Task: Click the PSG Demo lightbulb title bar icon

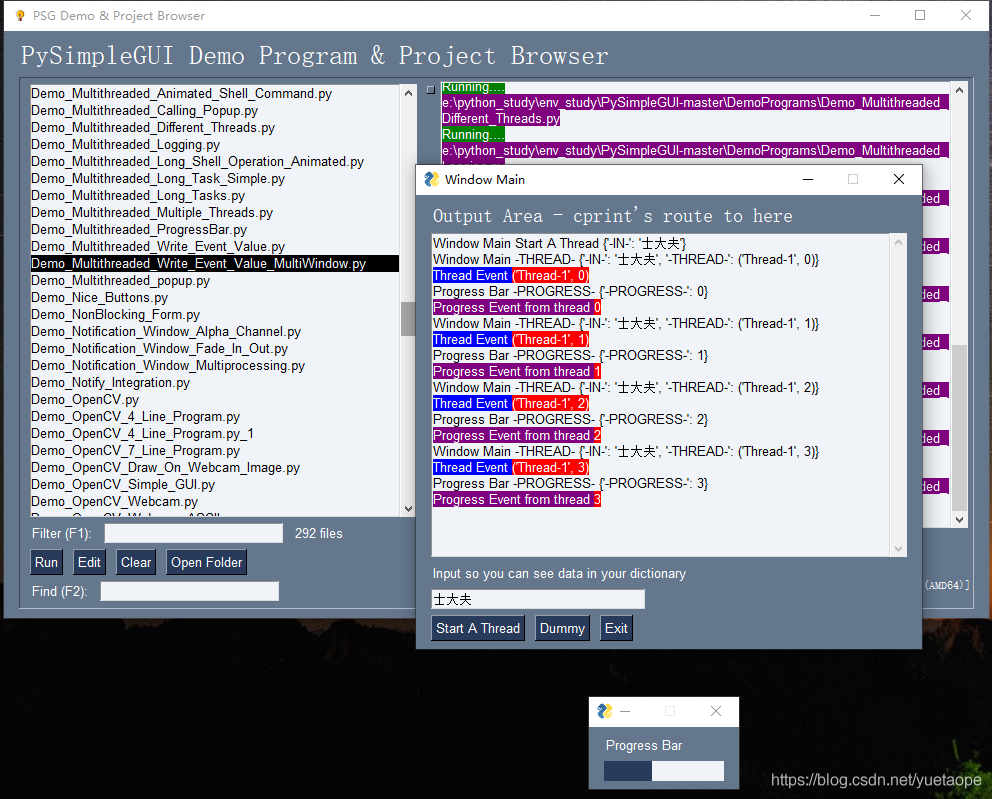Action: (x=20, y=15)
